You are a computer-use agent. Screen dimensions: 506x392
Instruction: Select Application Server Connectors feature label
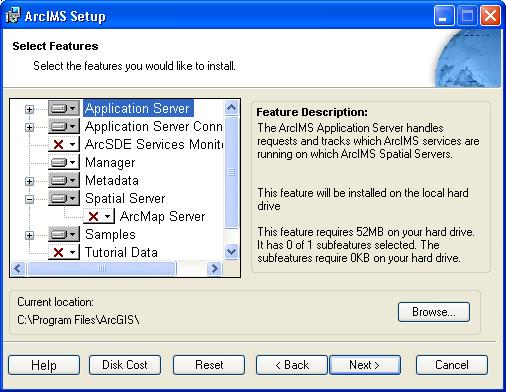tap(153, 126)
